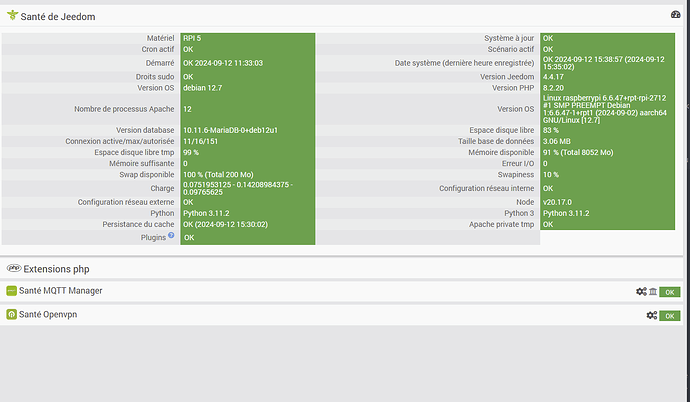Click the 'Linux raspberrypi 6.6.47+rpt-rpi-2712' kernel text
This screenshot has height=402, width=690.
[605, 98]
